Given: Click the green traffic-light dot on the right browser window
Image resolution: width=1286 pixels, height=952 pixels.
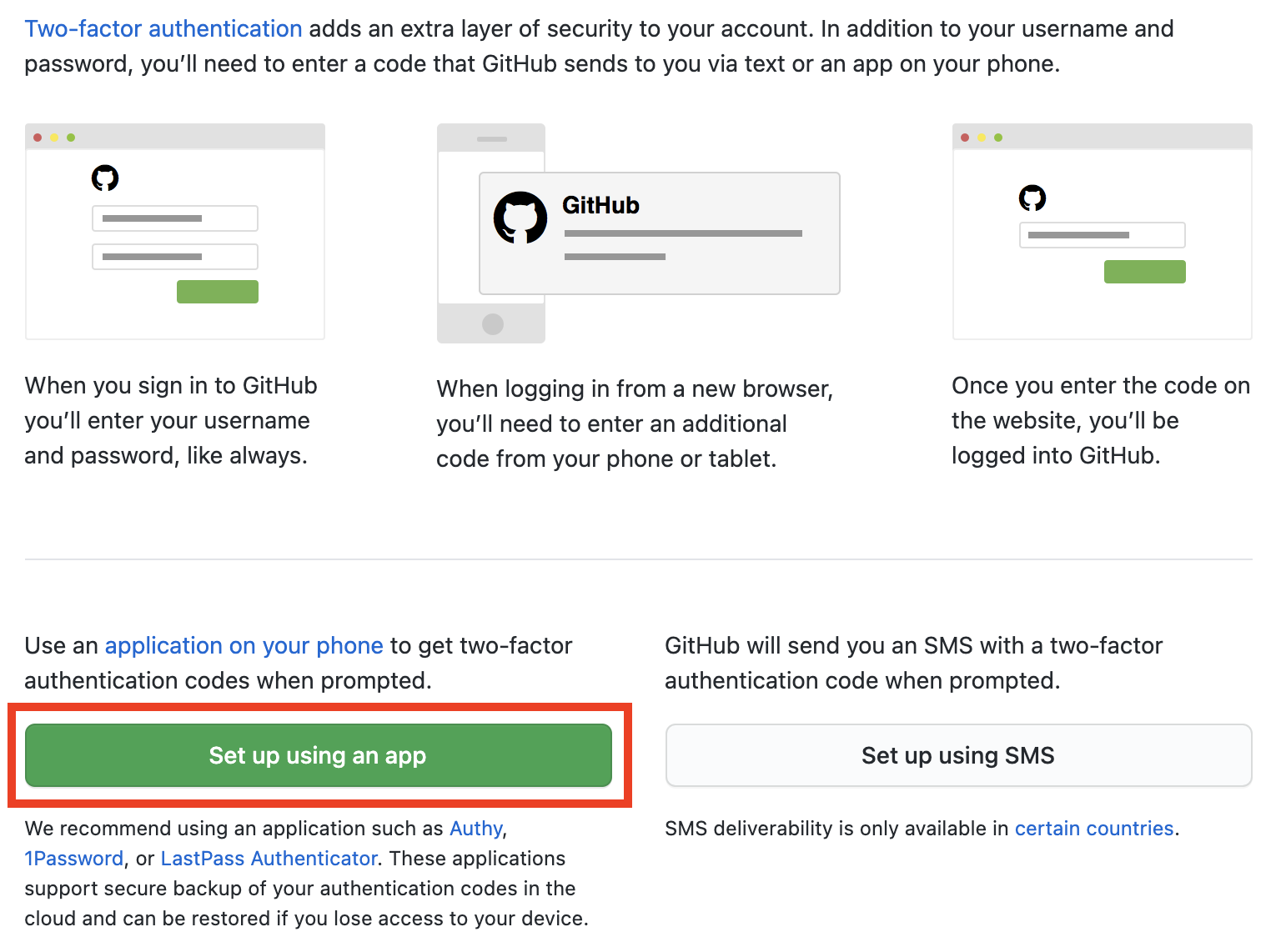Looking at the screenshot, I should tap(999, 137).
